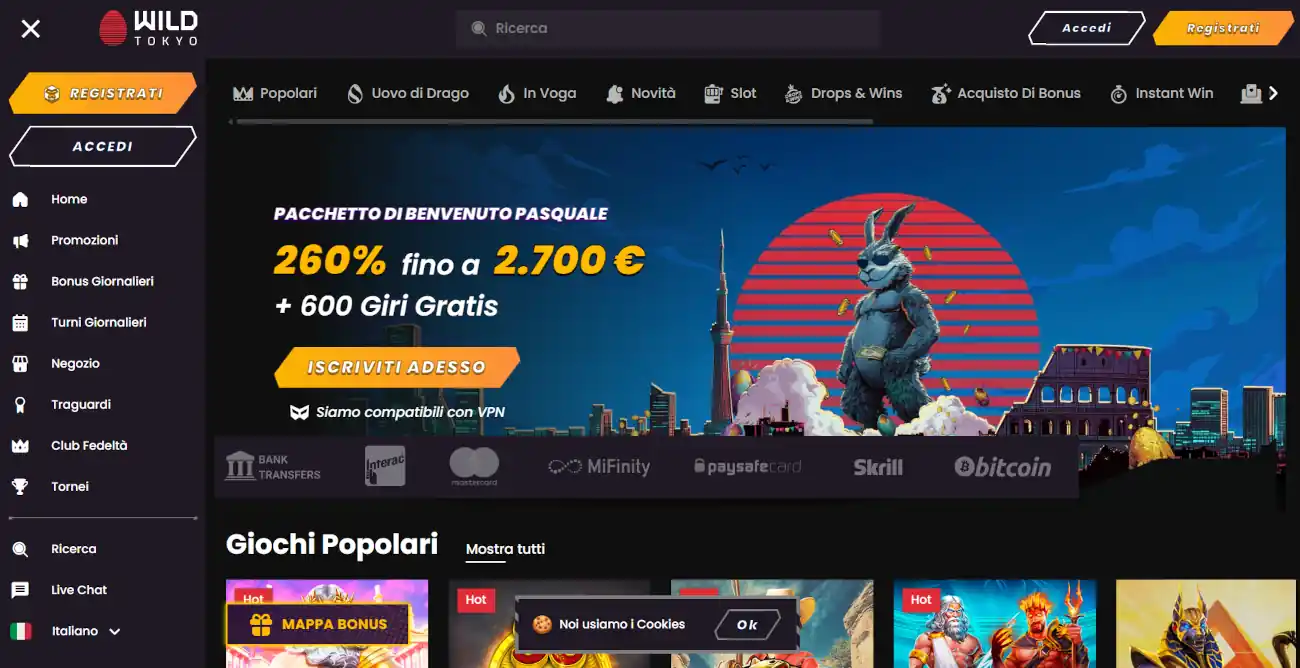Open Tornei from the trophy icon
The image size is (1300, 668).
tap(20, 486)
